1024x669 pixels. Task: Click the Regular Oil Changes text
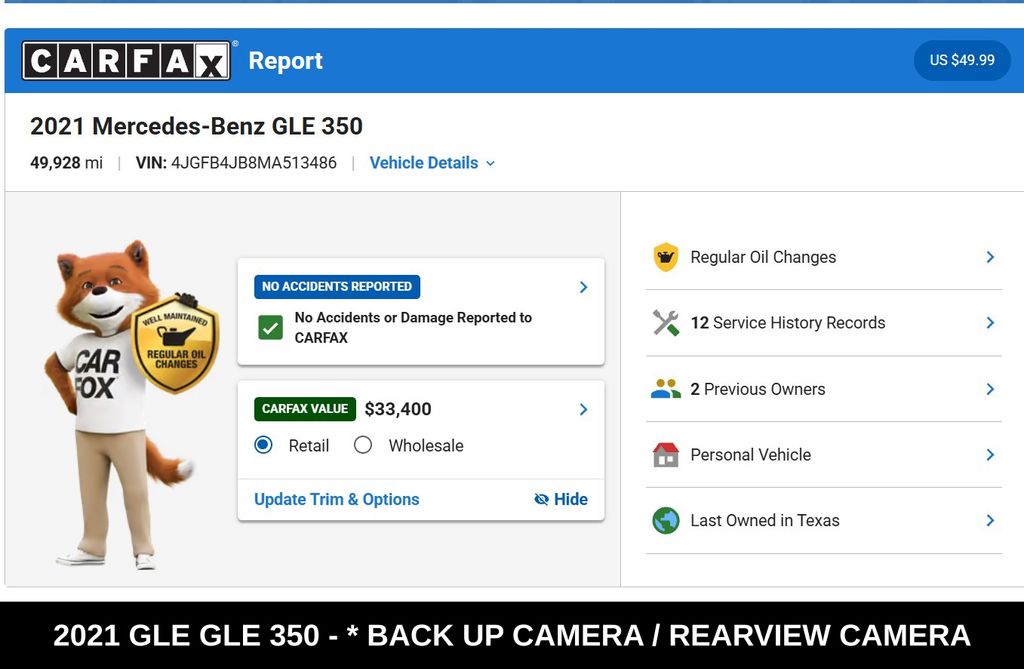763,257
